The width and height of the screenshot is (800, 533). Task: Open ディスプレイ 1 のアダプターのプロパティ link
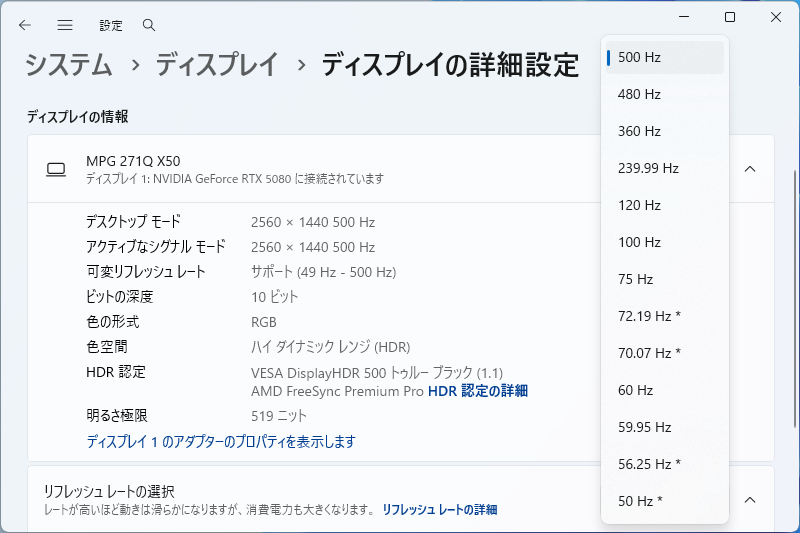(x=221, y=441)
